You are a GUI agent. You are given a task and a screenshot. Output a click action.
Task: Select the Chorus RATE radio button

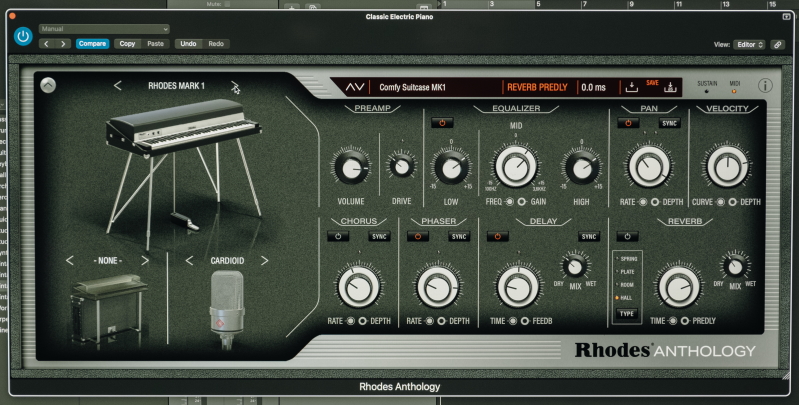(x=350, y=321)
